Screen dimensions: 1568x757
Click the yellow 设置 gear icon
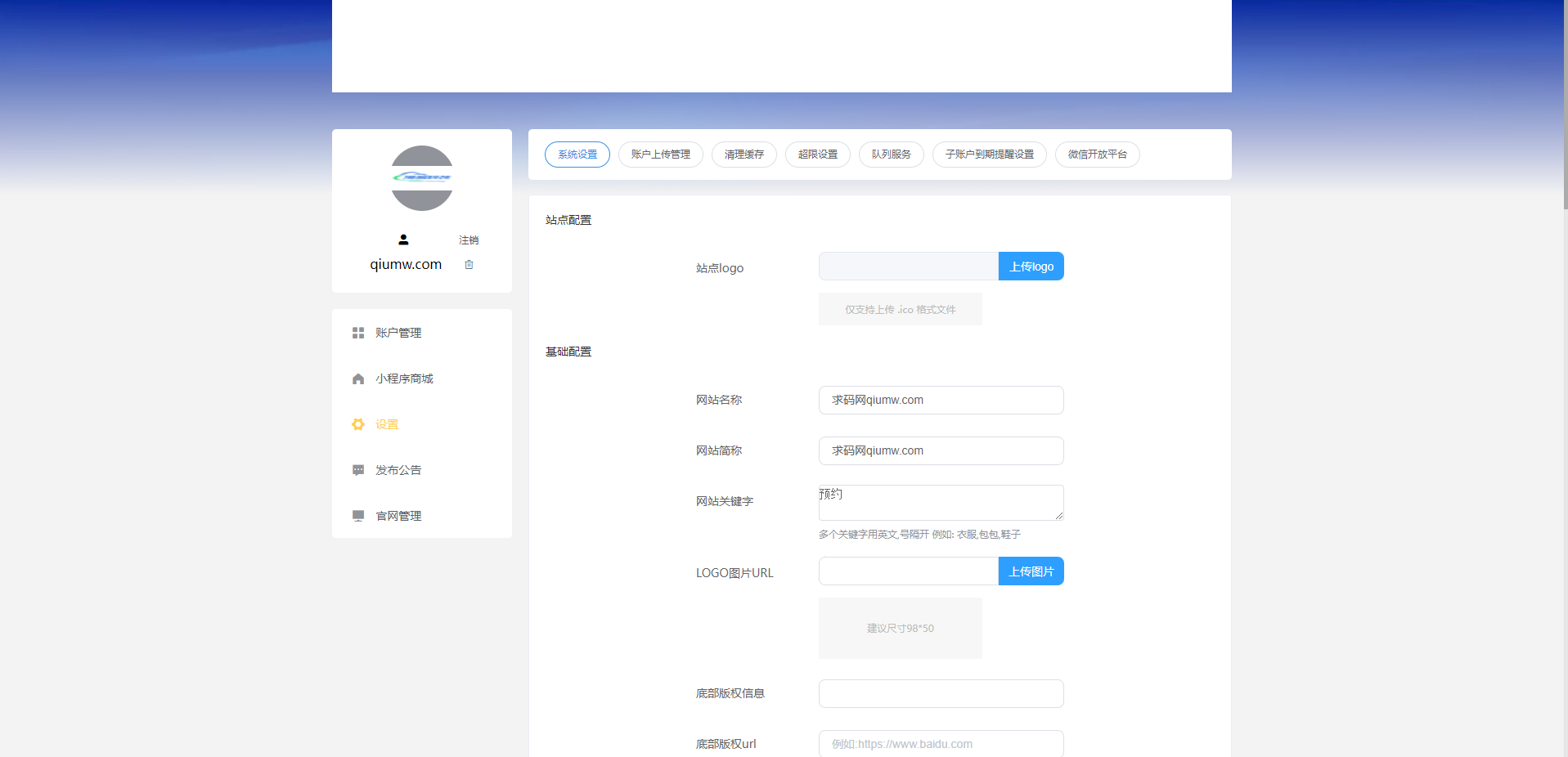[x=358, y=424]
